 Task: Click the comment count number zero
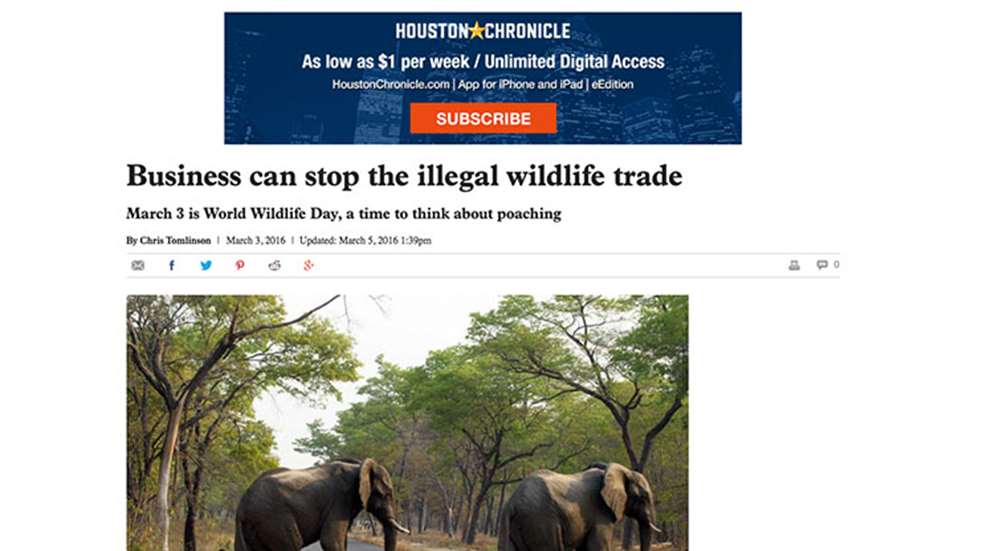coord(836,264)
